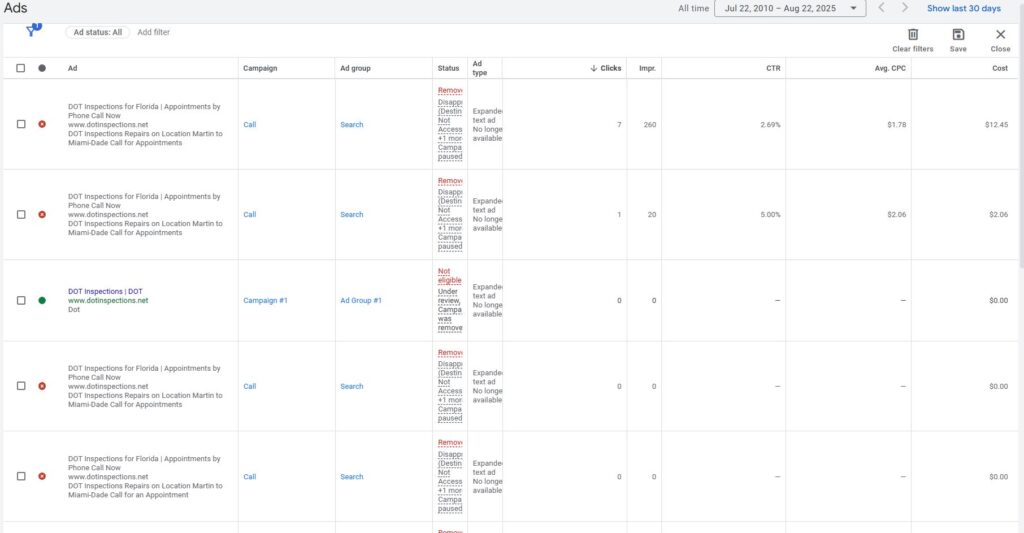
Task: Click 5.00% CTR value
Action: click(770, 214)
